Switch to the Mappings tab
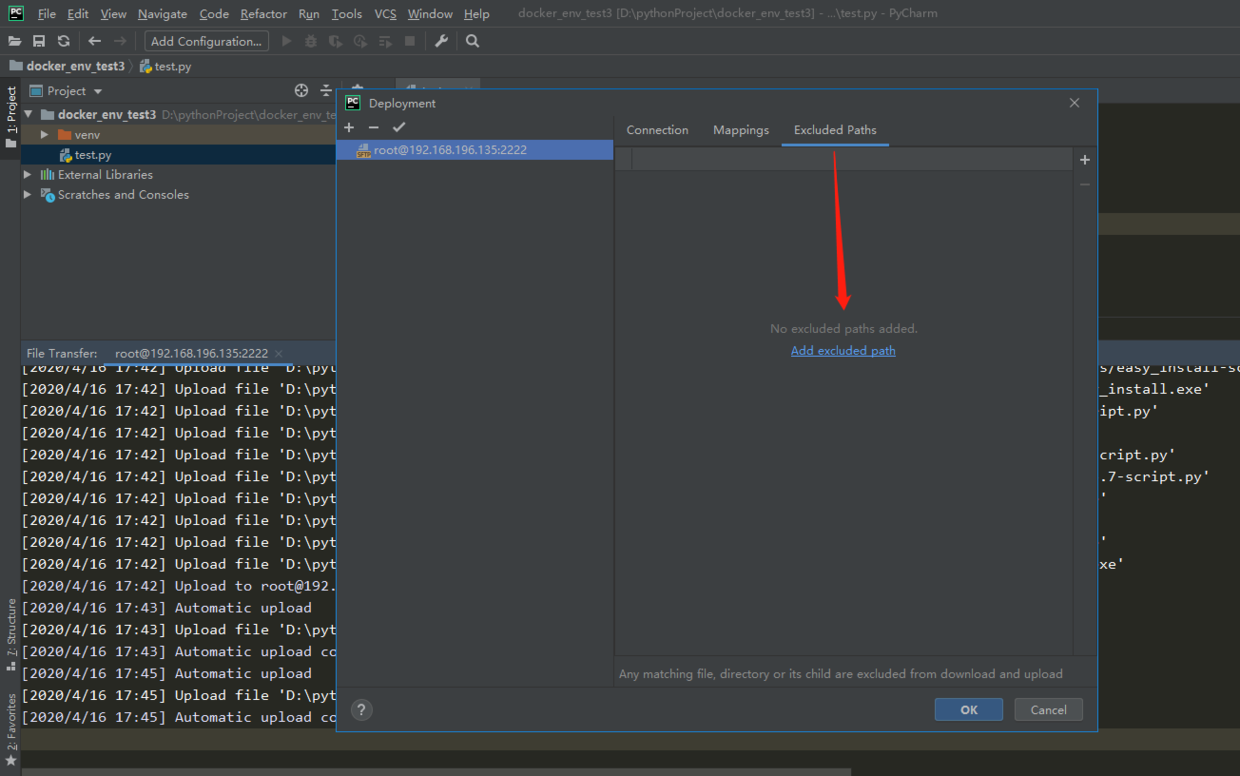This screenshot has width=1240, height=776. [741, 130]
